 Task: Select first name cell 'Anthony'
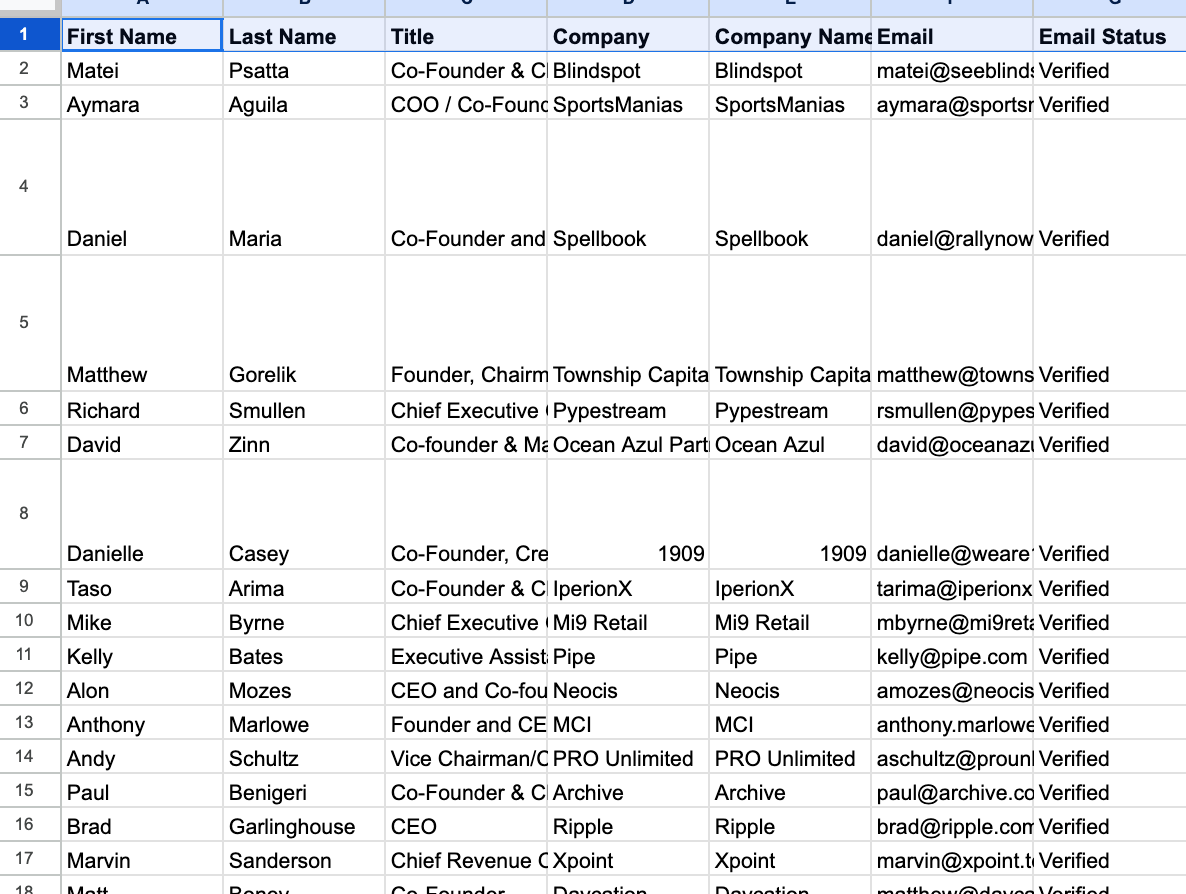(142, 723)
